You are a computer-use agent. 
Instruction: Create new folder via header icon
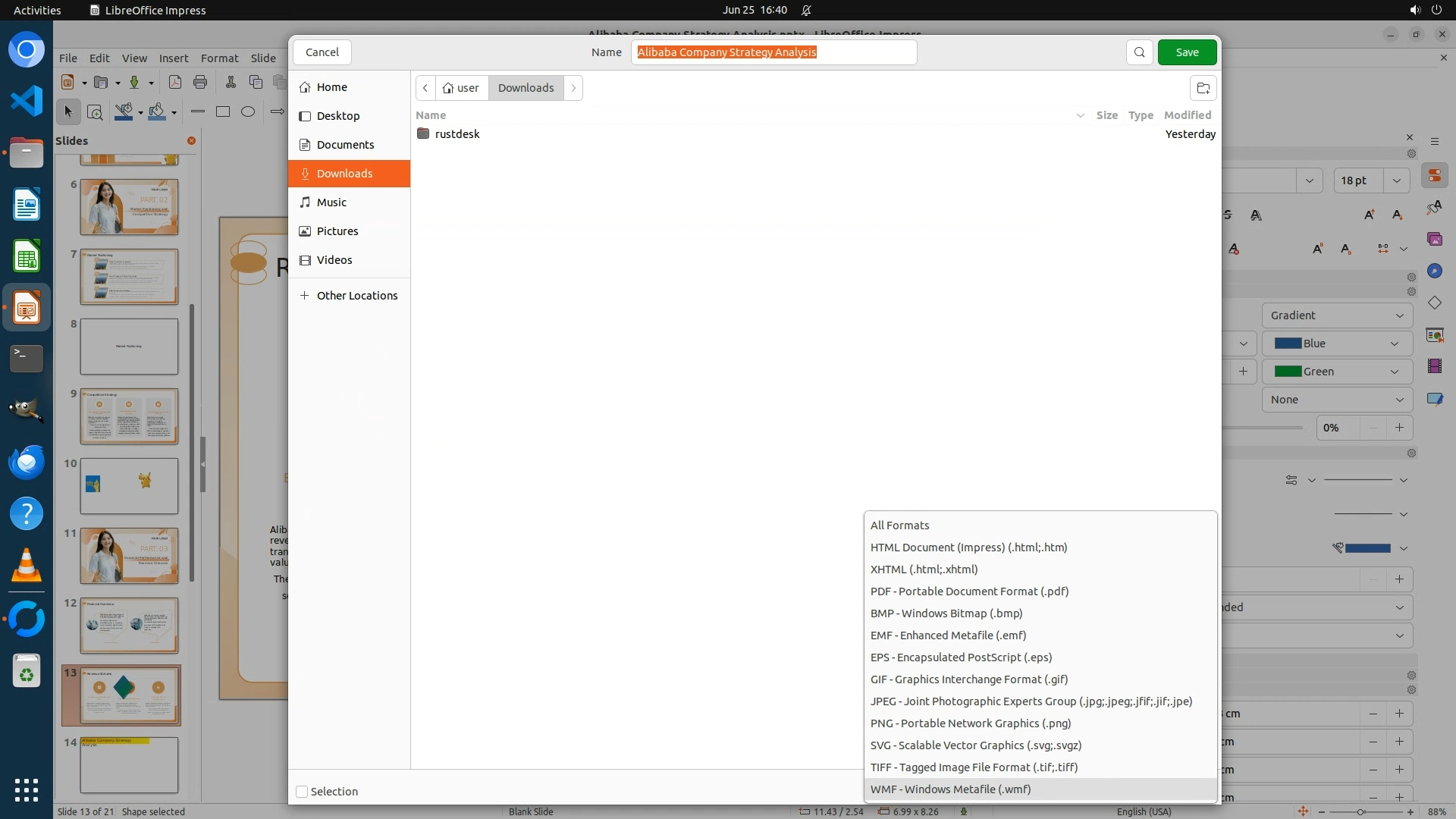(1203, 88)
